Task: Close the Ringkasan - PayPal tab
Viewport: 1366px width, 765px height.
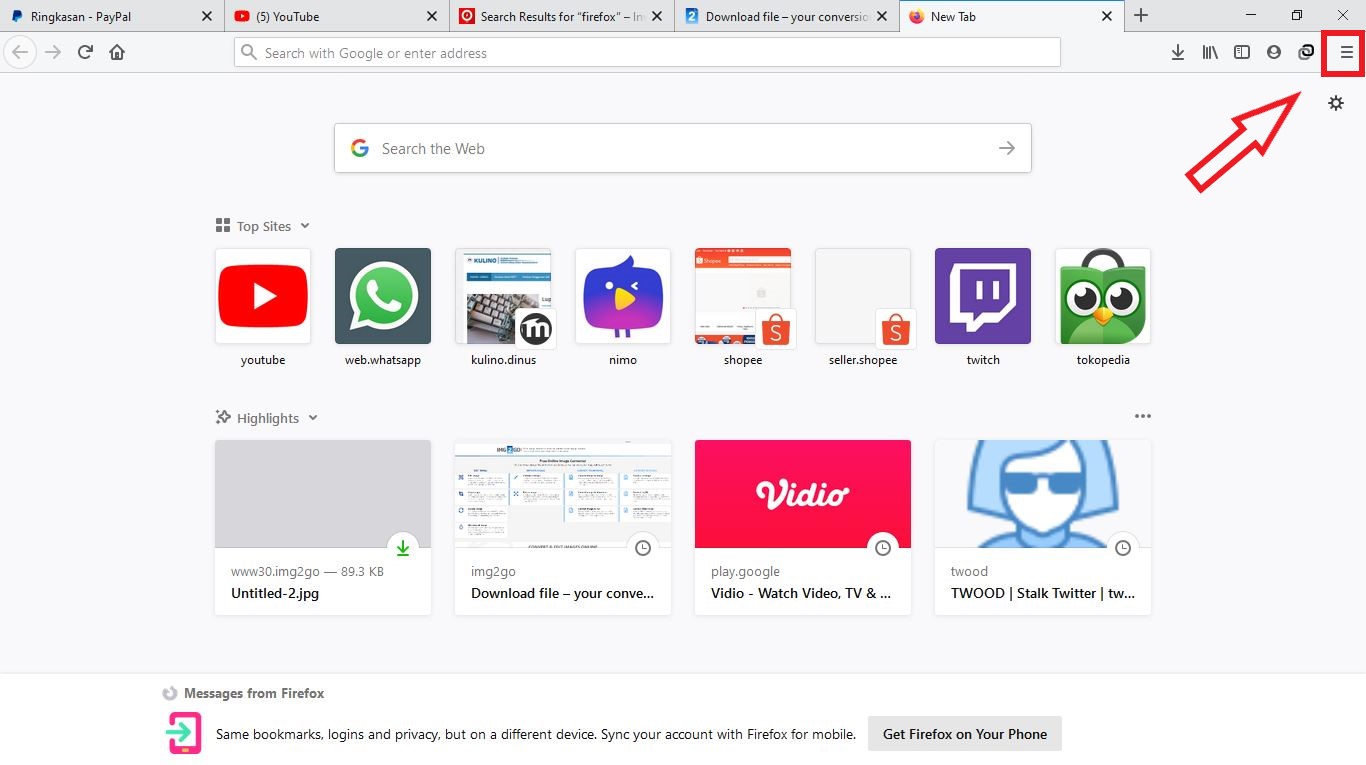Action: [207, 16]
